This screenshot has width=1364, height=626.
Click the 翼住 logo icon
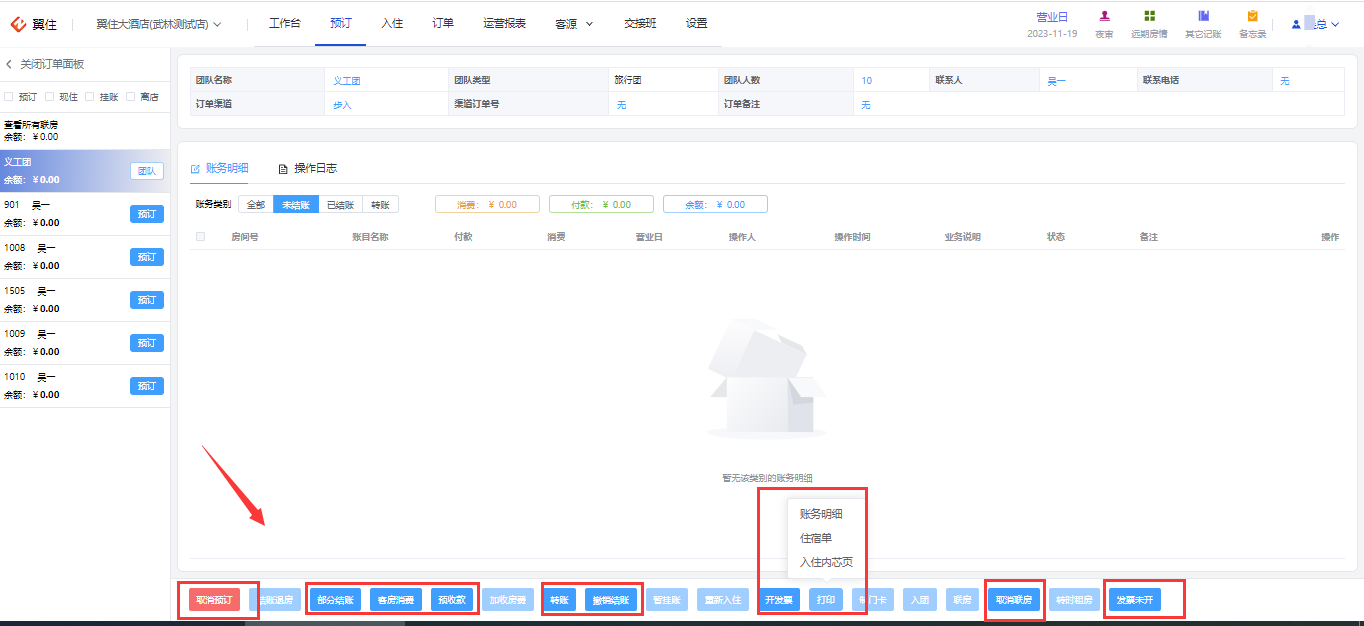(18, 23)
